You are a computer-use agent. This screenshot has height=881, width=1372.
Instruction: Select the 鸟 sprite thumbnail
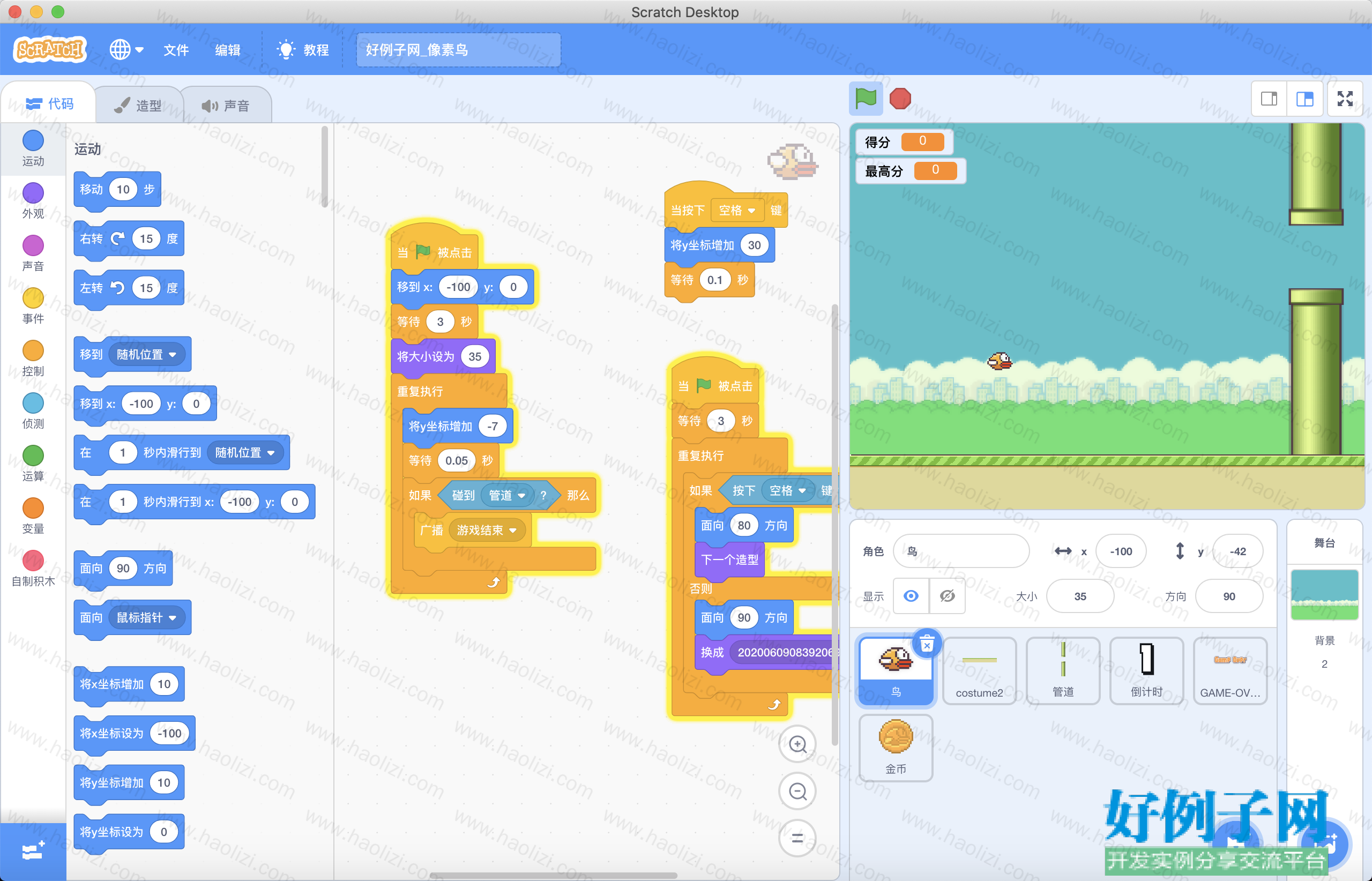click(896, 670)
